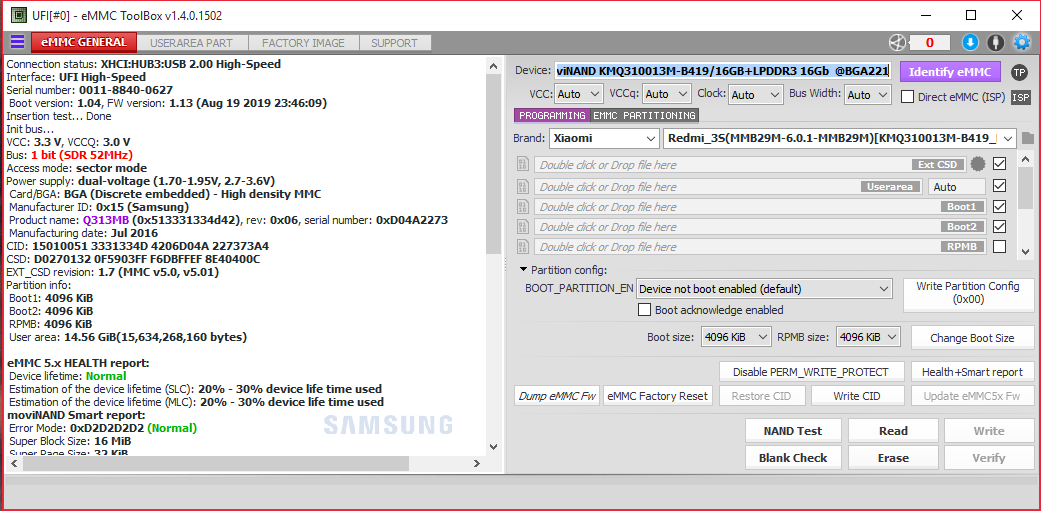Open the VCCq voltage dropdown
Screen dimensions: 1041x511
[x=667, y=94]
